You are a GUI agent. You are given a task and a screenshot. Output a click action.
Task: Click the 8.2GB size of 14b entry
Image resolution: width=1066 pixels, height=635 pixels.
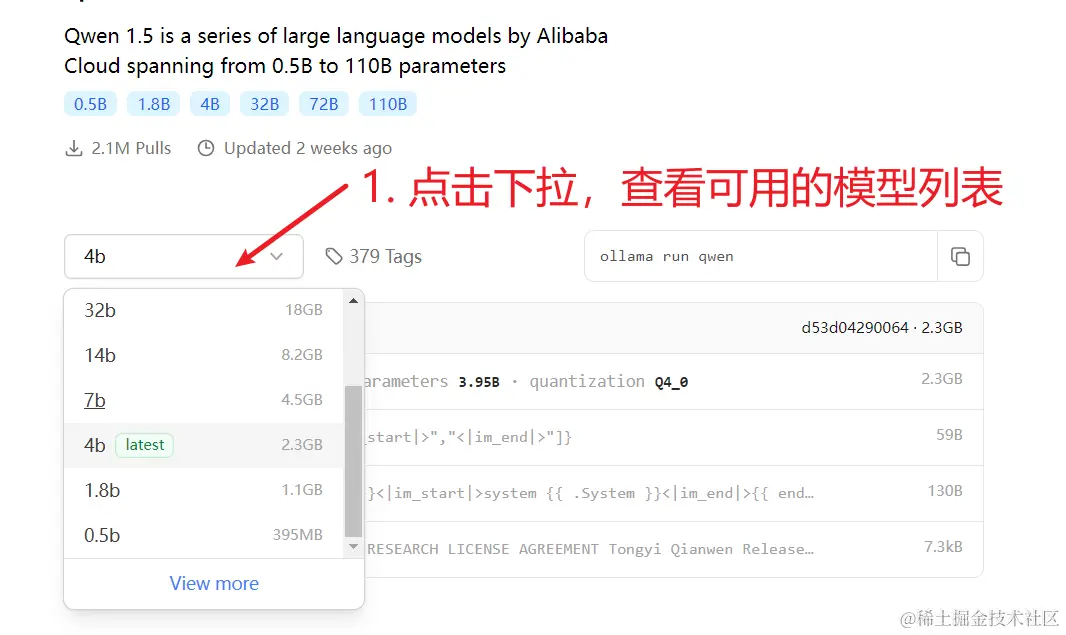click(x=302, y=355)
